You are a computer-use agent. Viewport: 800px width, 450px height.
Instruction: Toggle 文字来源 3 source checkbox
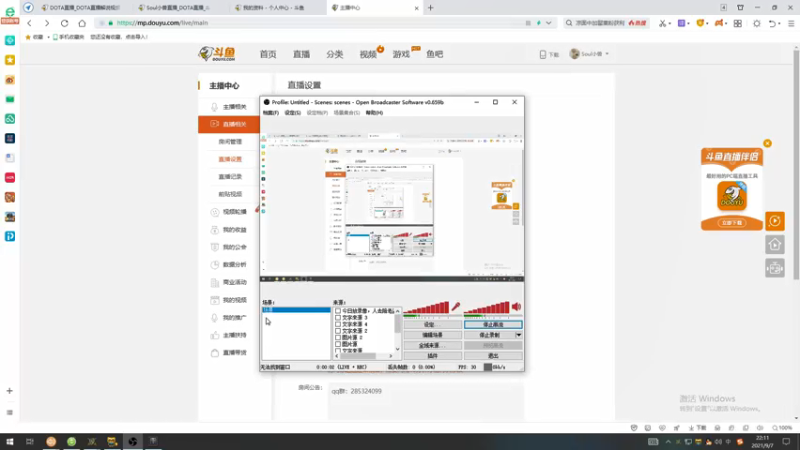[x=338, y=317]
